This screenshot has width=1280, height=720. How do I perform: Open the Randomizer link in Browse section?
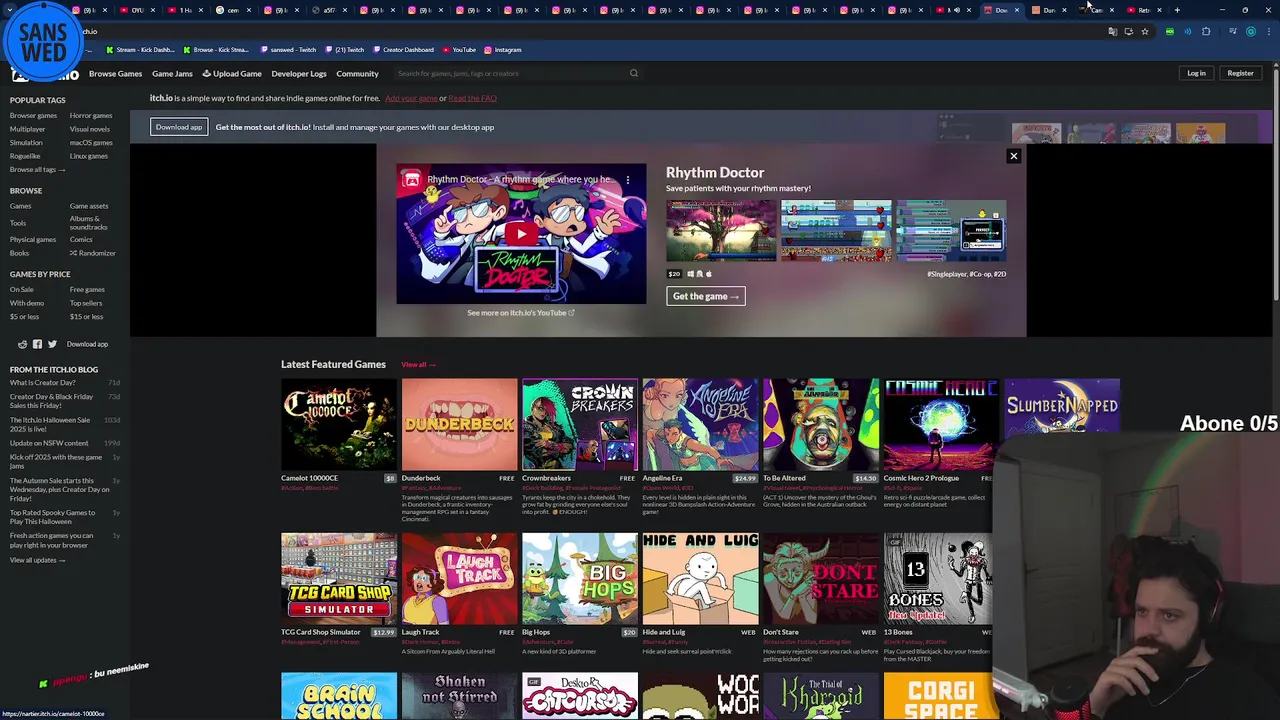click(x=93, y=253)
